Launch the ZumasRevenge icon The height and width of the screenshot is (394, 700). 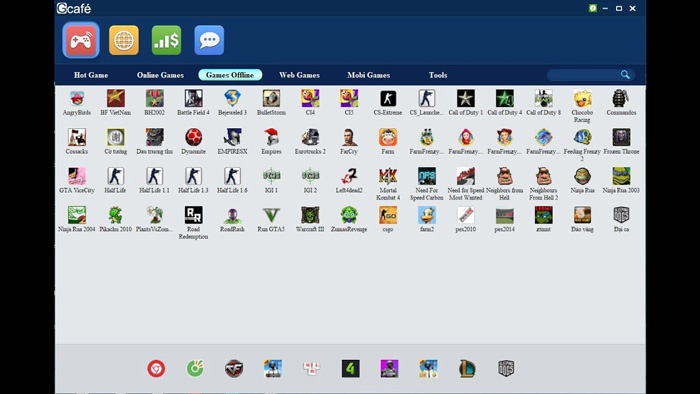pos(349,215)
